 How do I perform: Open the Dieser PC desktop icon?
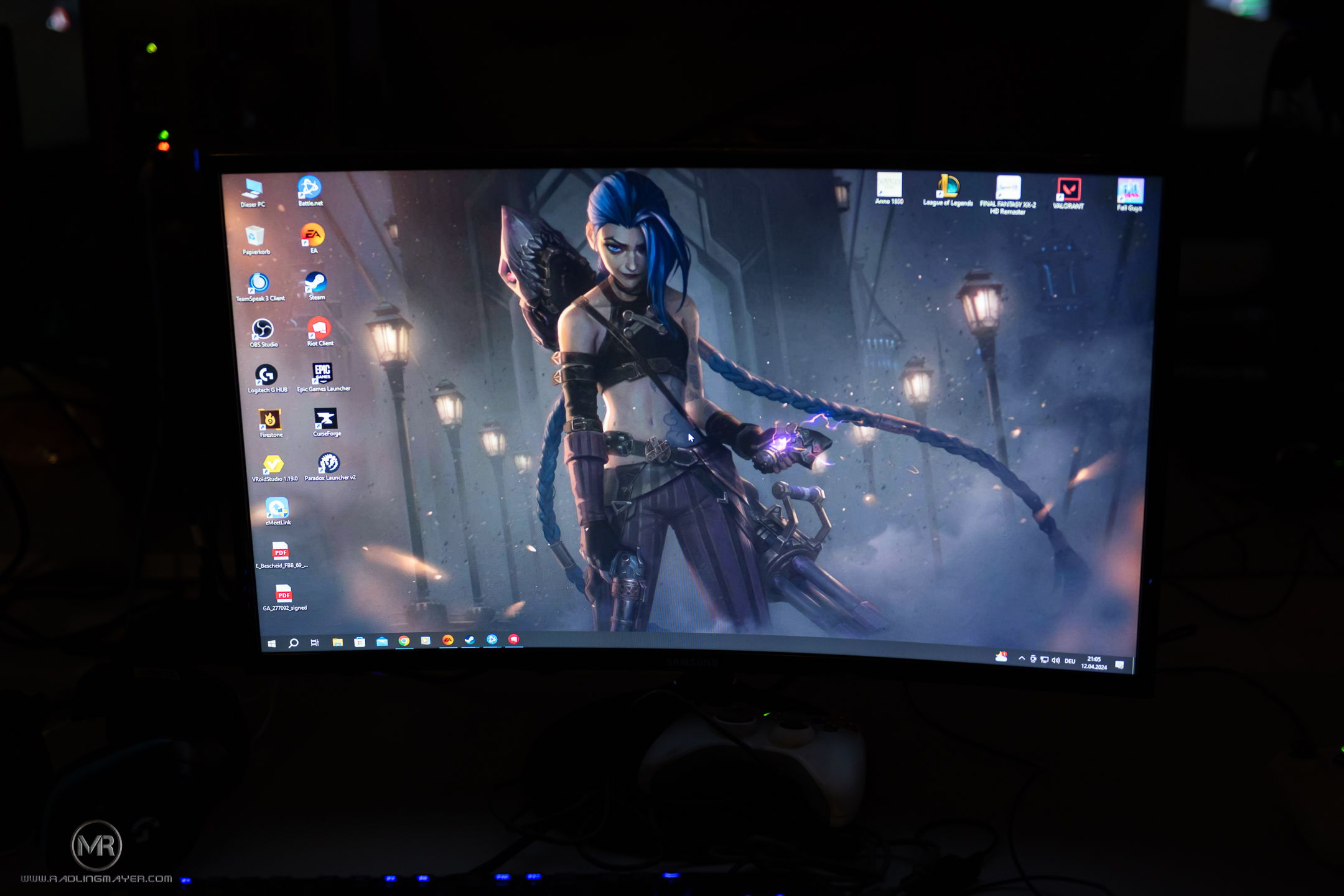pyautogui.click(x=253, y=192)
